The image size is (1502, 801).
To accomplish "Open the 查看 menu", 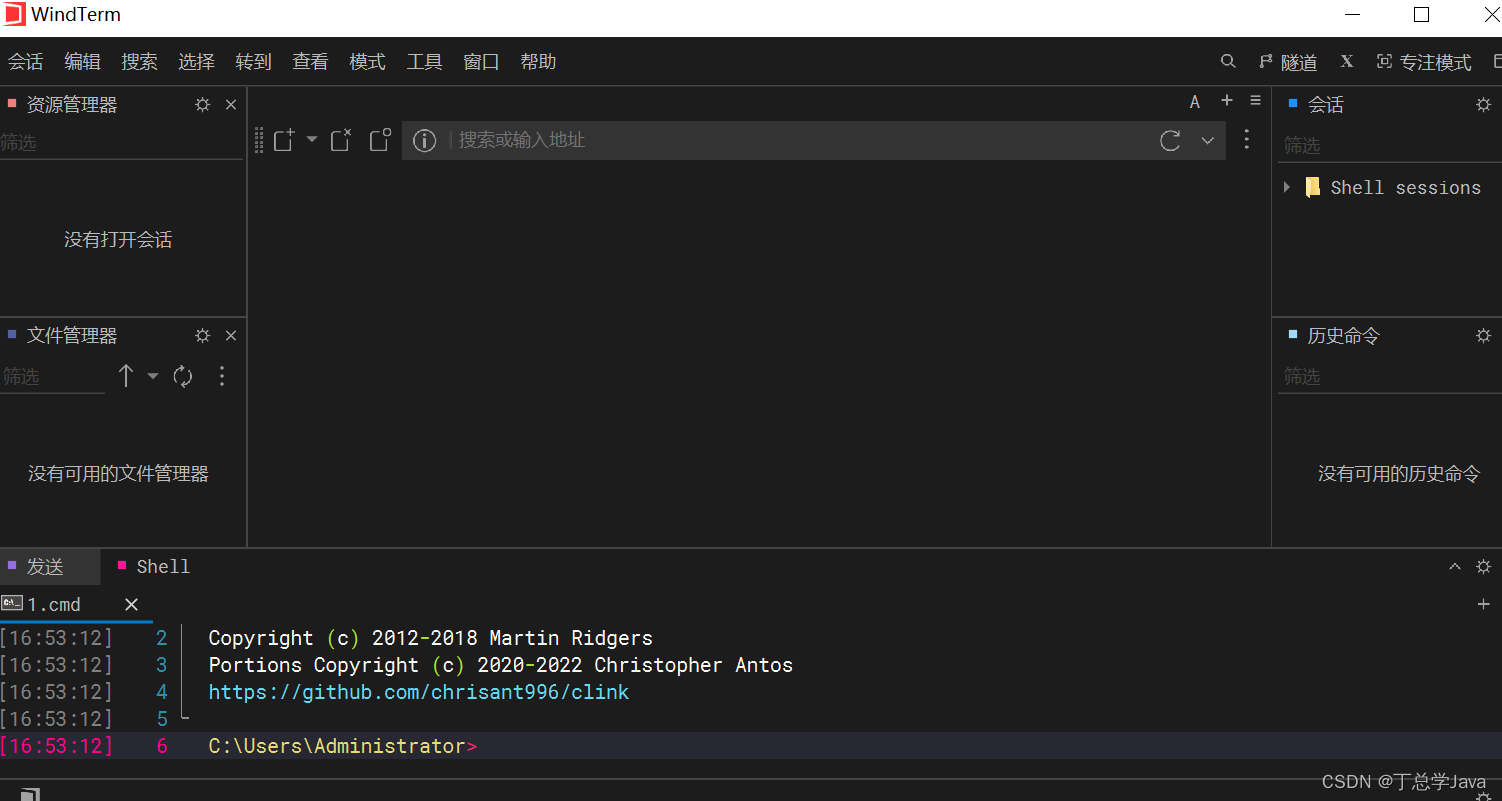I will (311, 62).
